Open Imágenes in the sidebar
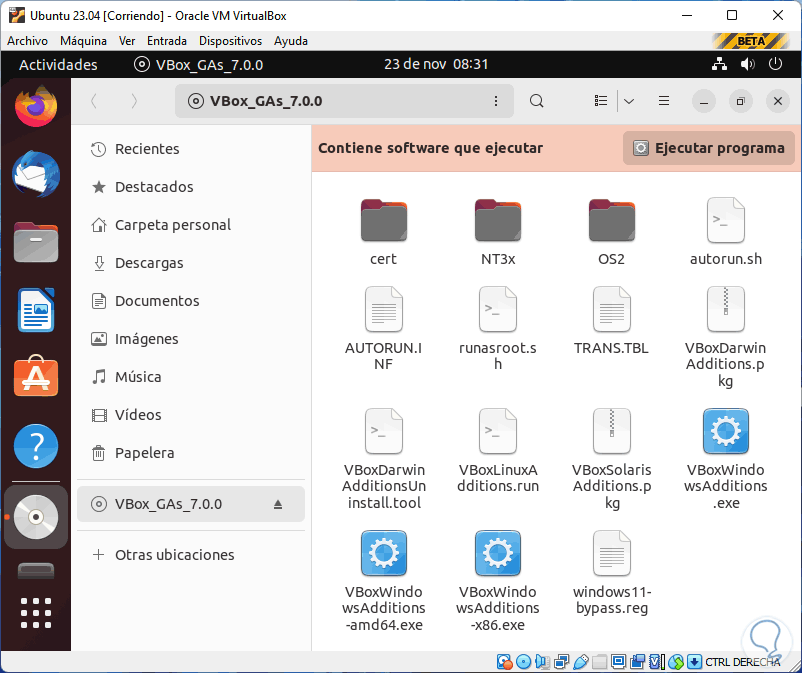The image size is (802, 673). (x=190, y=339)
